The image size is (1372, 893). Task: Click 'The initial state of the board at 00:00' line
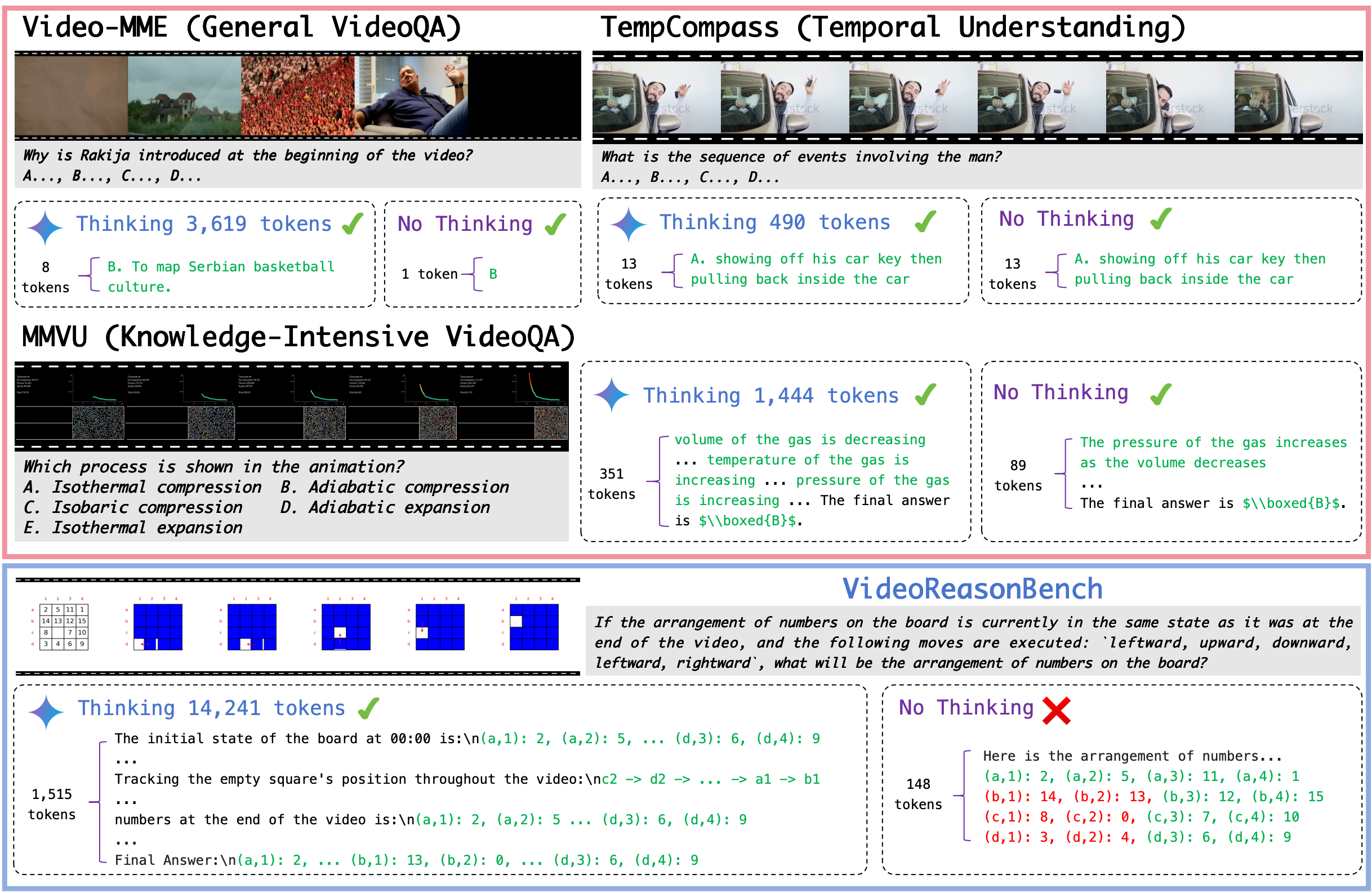point(467,739)
